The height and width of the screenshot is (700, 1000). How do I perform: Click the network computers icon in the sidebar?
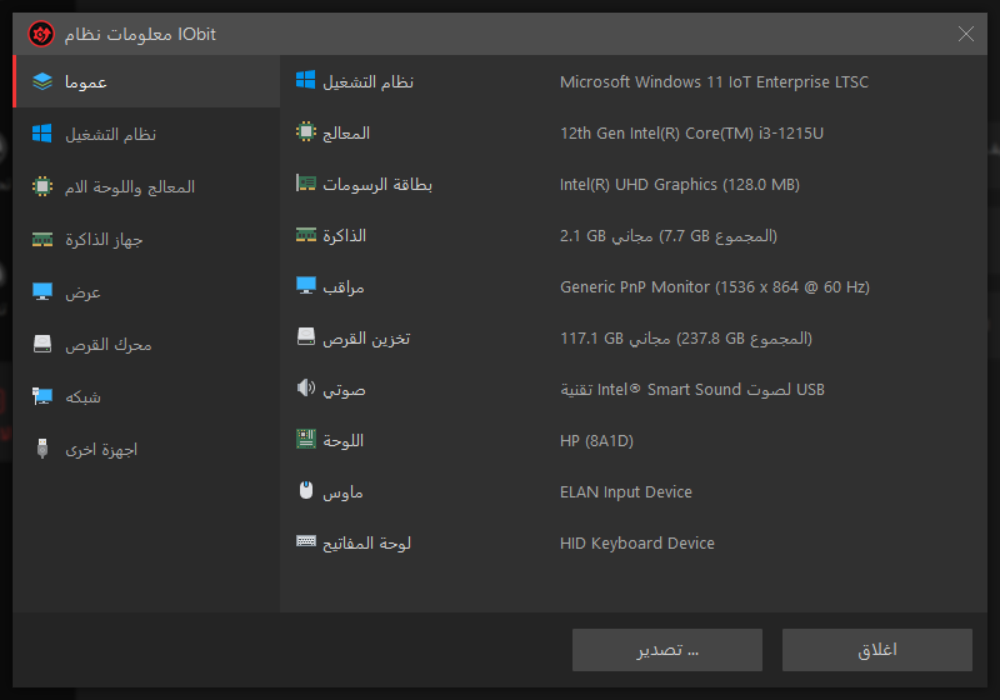click(43, 397)
